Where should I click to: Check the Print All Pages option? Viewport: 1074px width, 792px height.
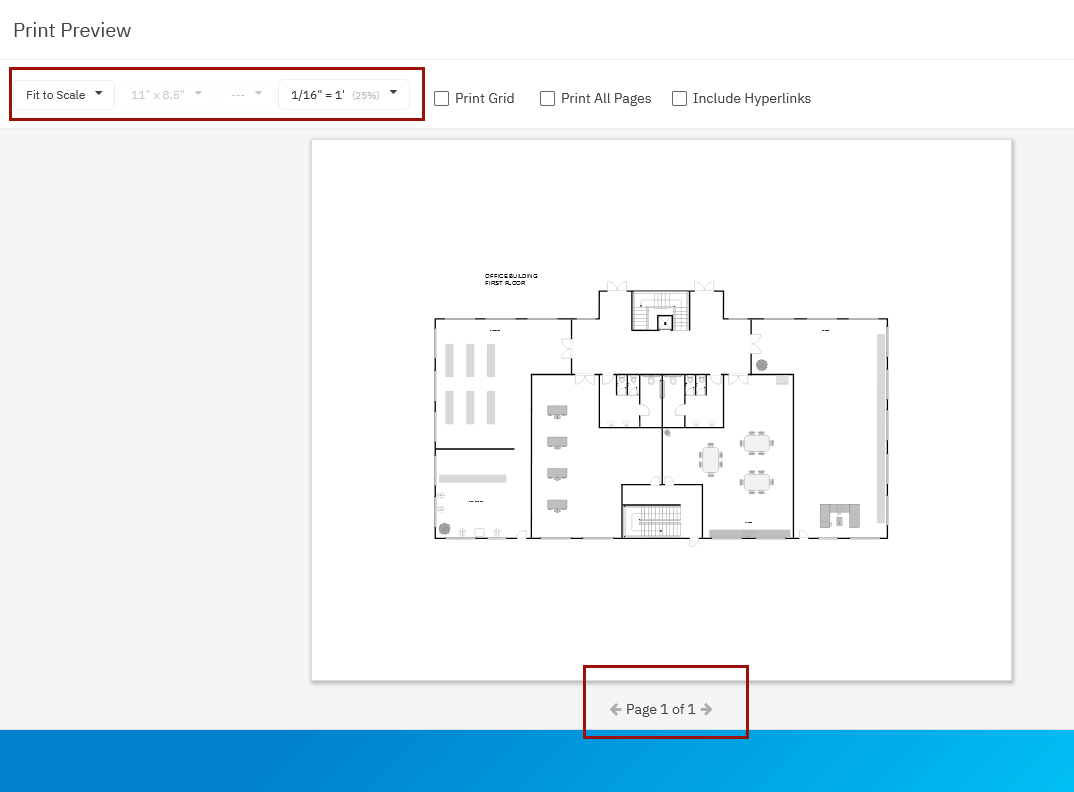(548, 98)
